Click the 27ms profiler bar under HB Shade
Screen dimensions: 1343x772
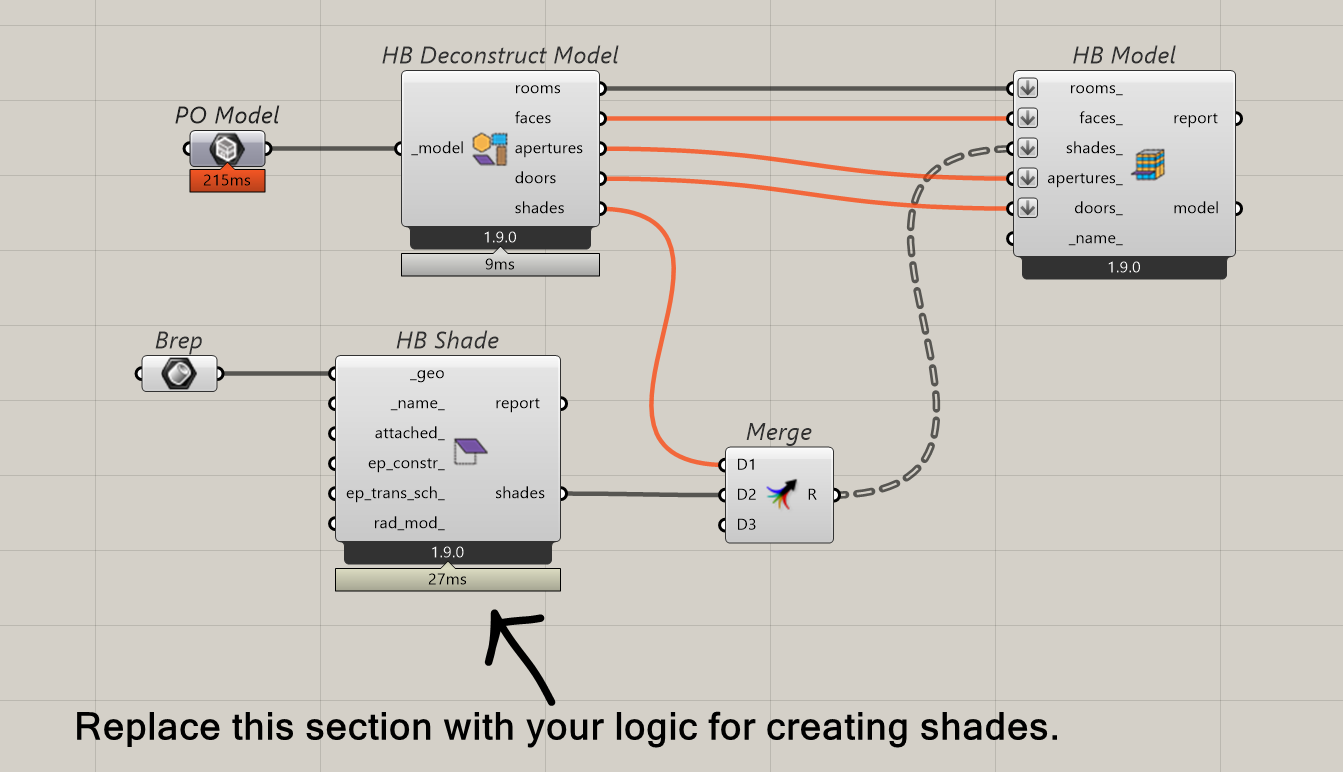[x=448, y=579]
